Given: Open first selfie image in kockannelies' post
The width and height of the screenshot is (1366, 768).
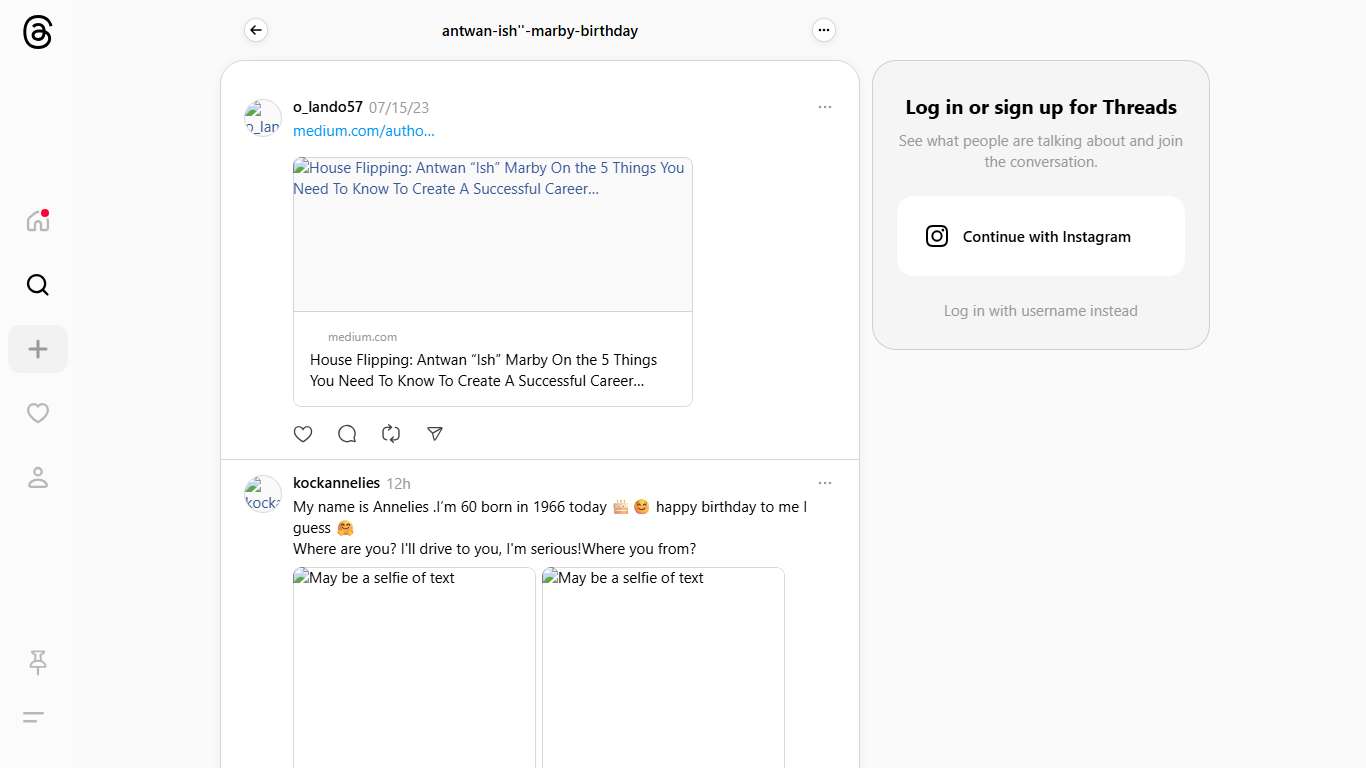Looking at the screenshot, I should point(414,667).
